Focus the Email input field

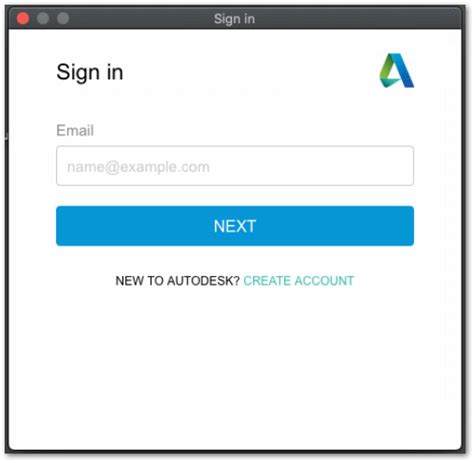pos(235,166)
